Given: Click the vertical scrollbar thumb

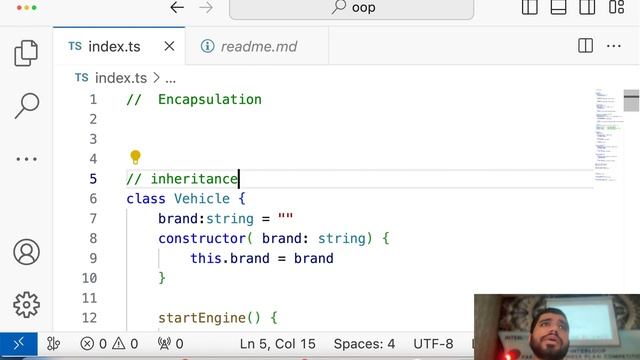Looking at the screenshot, I should 631,100.
